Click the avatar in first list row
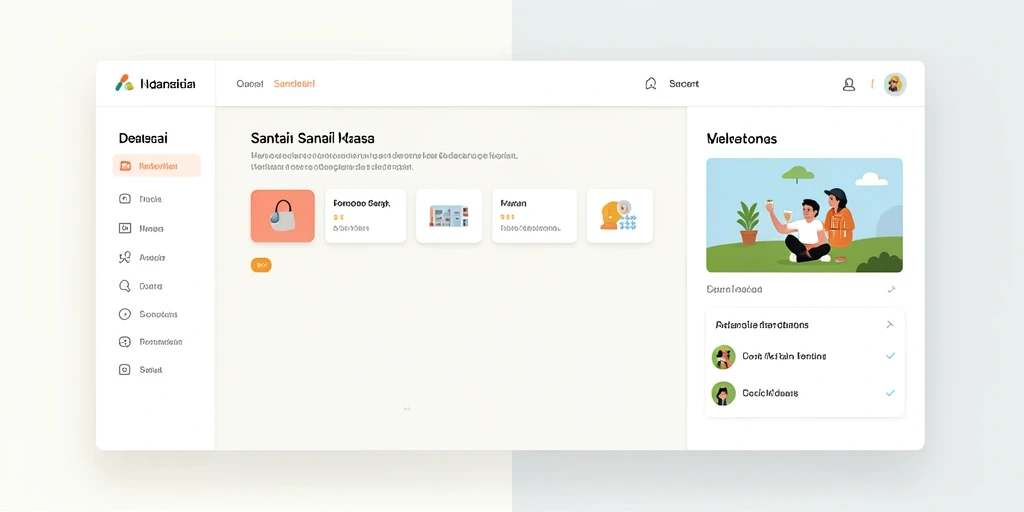 tap(724, 357)
